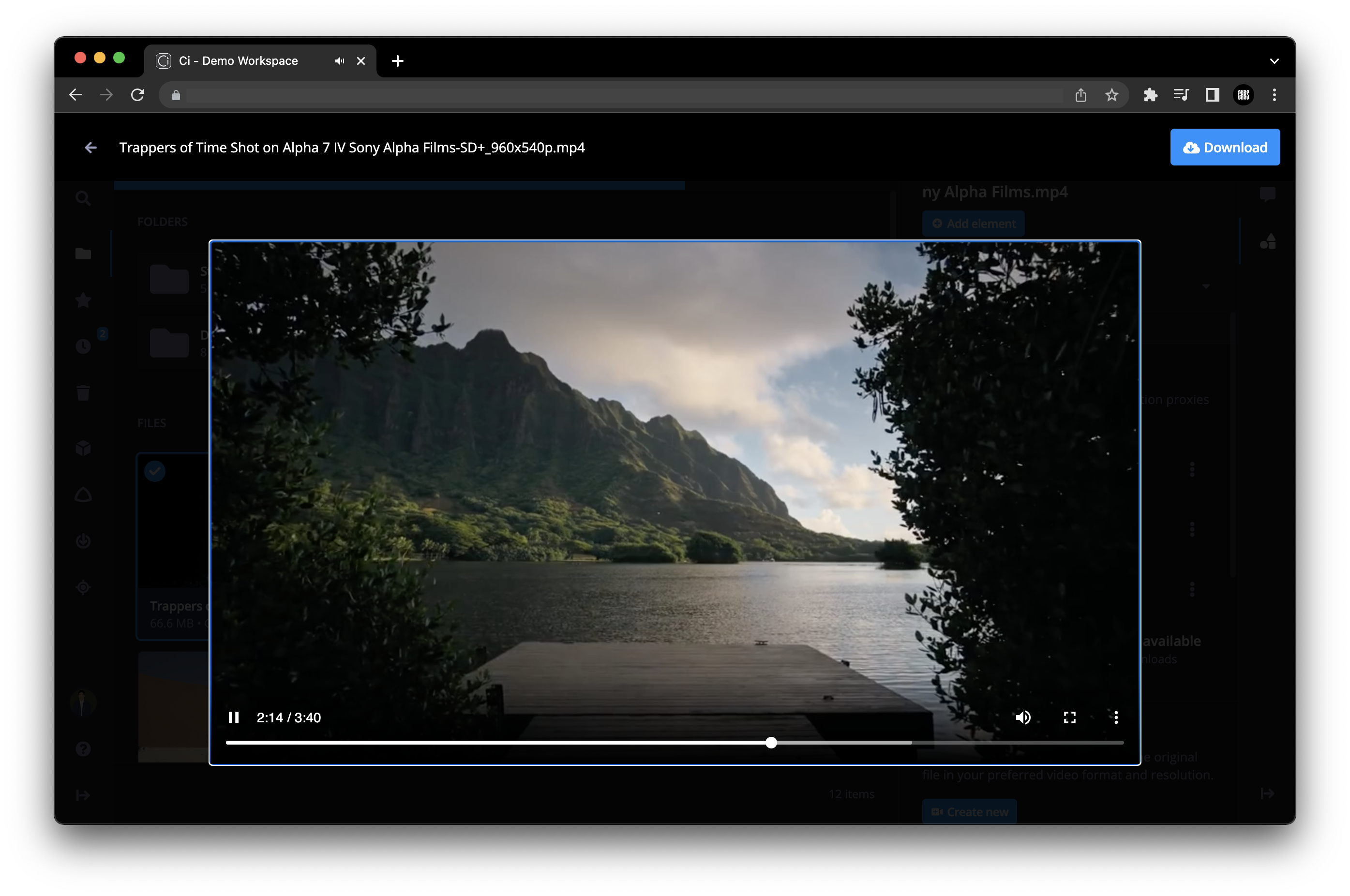The width and height of the screenshot is (1350, 896).
Task: Click the 12 items count text
Action: [x=851, y=794]
